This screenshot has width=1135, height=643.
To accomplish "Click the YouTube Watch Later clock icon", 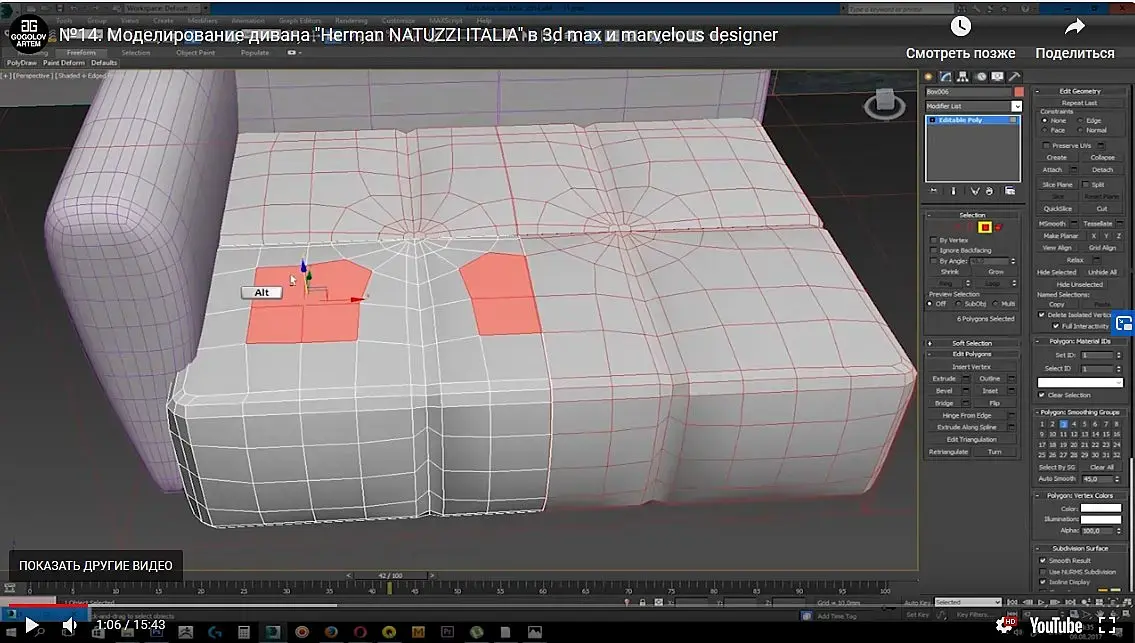I will 960,27.
